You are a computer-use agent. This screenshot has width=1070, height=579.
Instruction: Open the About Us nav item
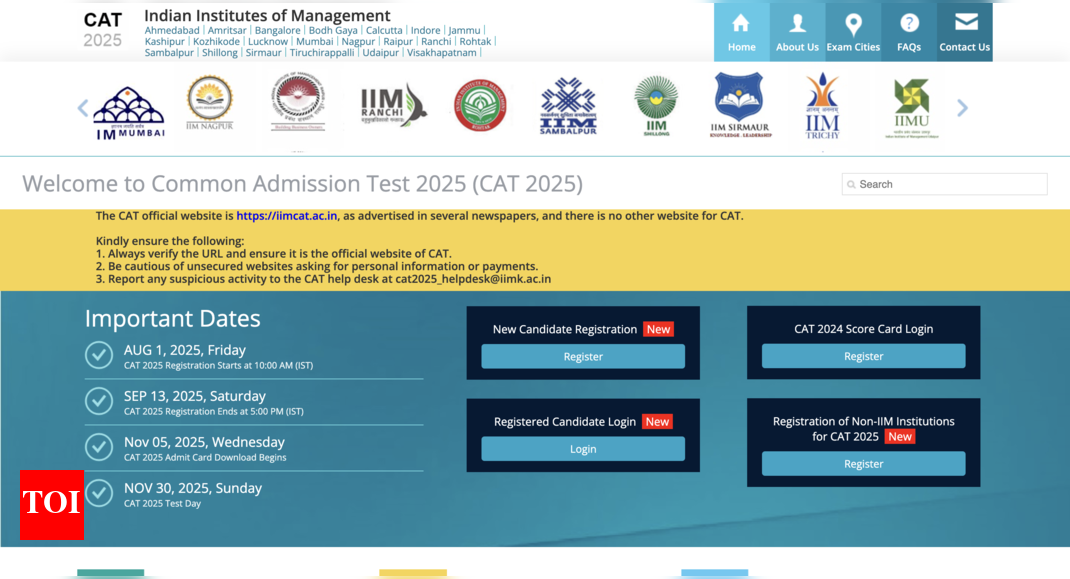pyautogui.click(x=797, y=32)
